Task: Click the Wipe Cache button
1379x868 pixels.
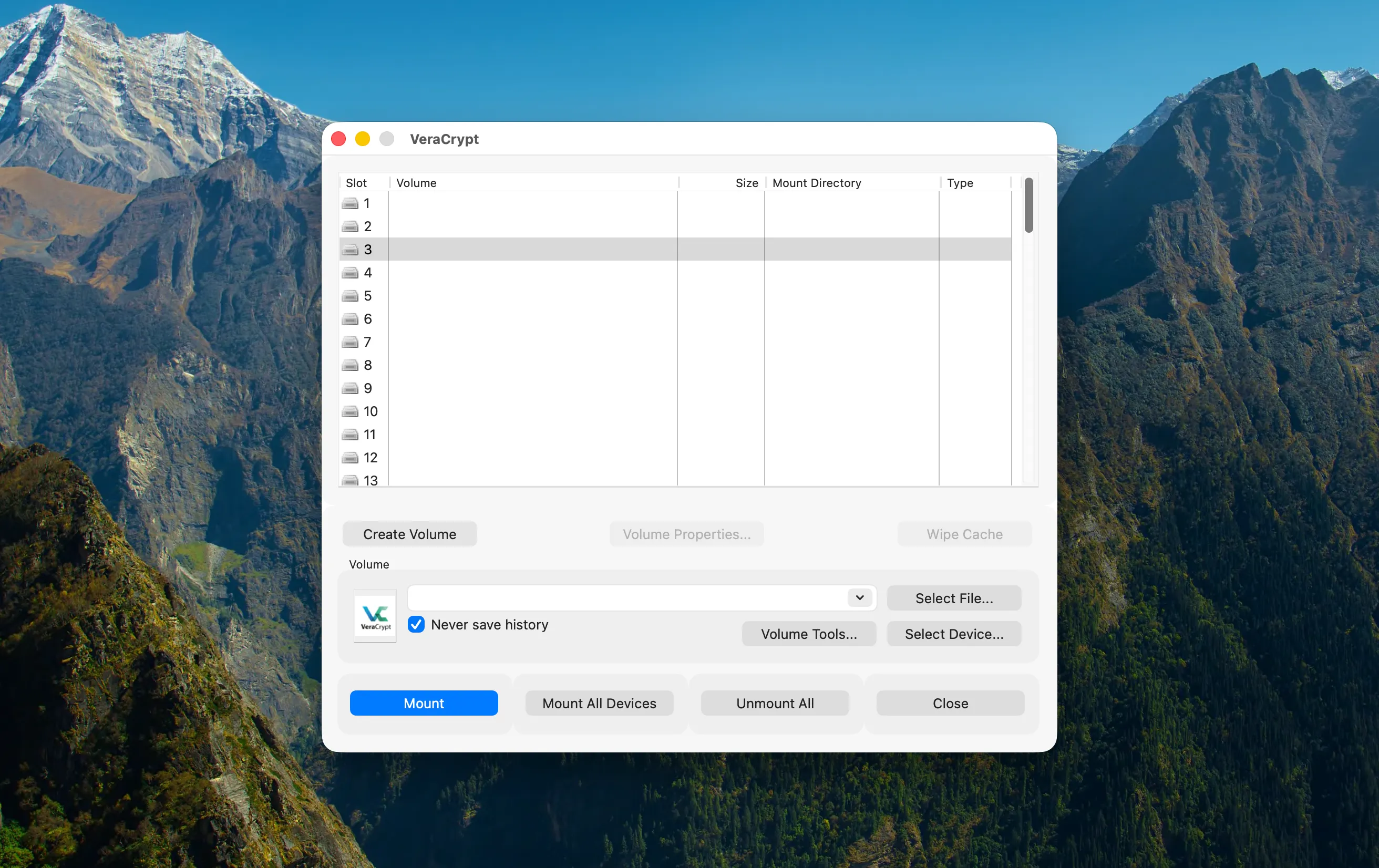Action: [965, 534]
